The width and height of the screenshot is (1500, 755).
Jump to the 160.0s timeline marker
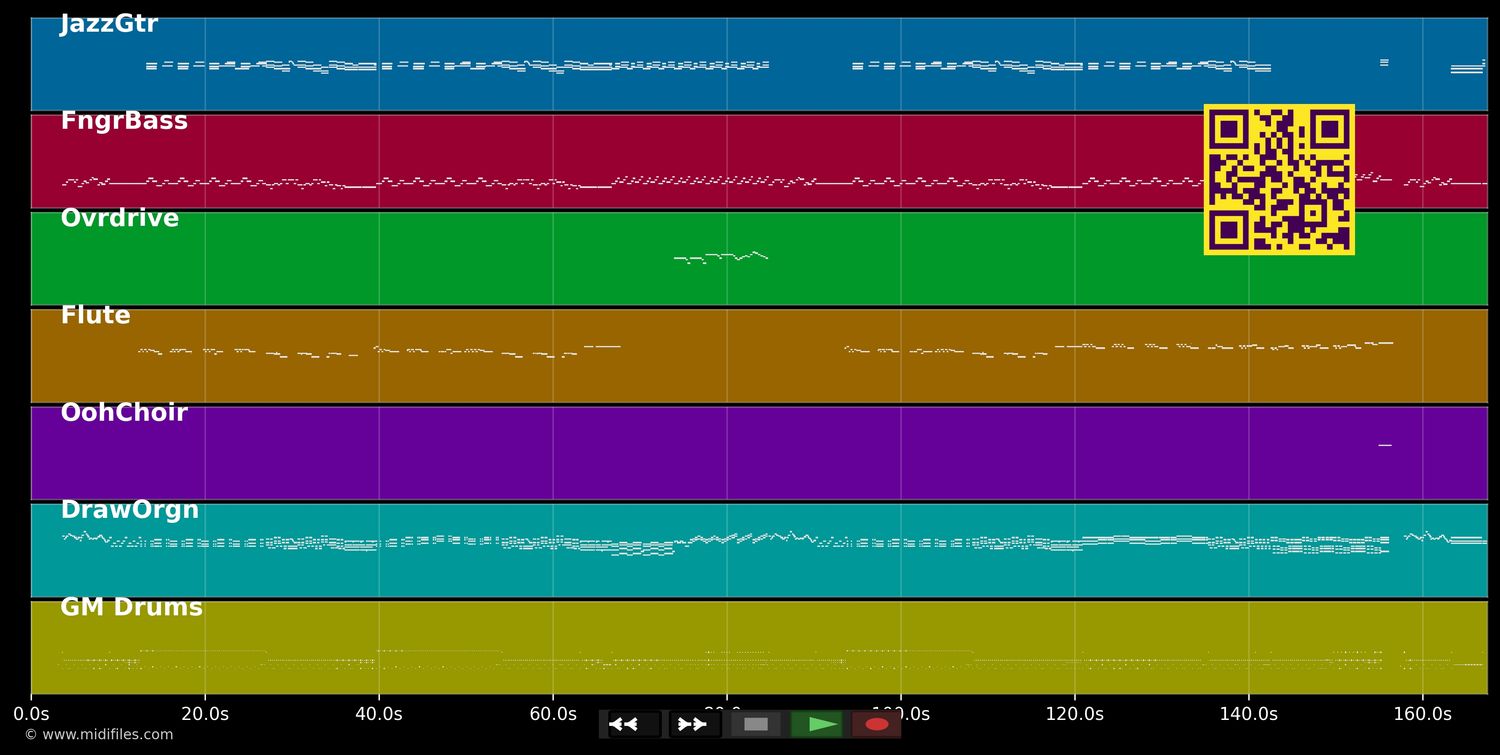click(1423, 714)
